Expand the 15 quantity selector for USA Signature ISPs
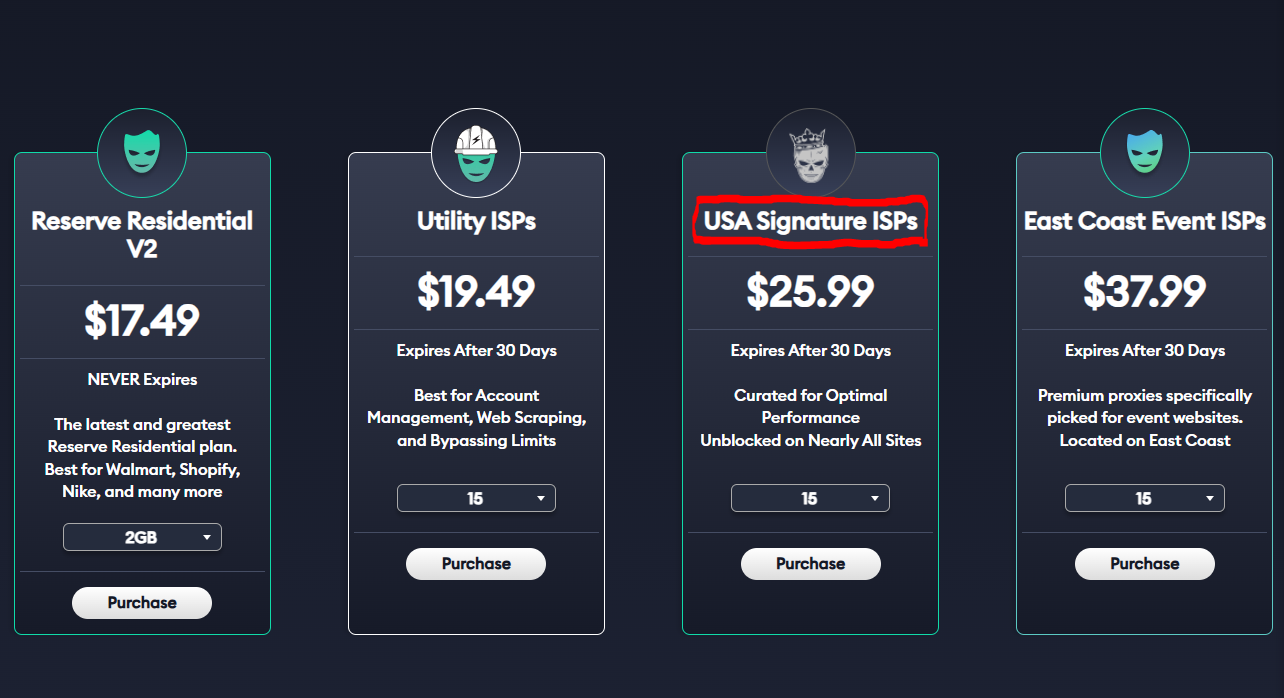This screenshot has width=1284, height=698. [x=810, y=497]
